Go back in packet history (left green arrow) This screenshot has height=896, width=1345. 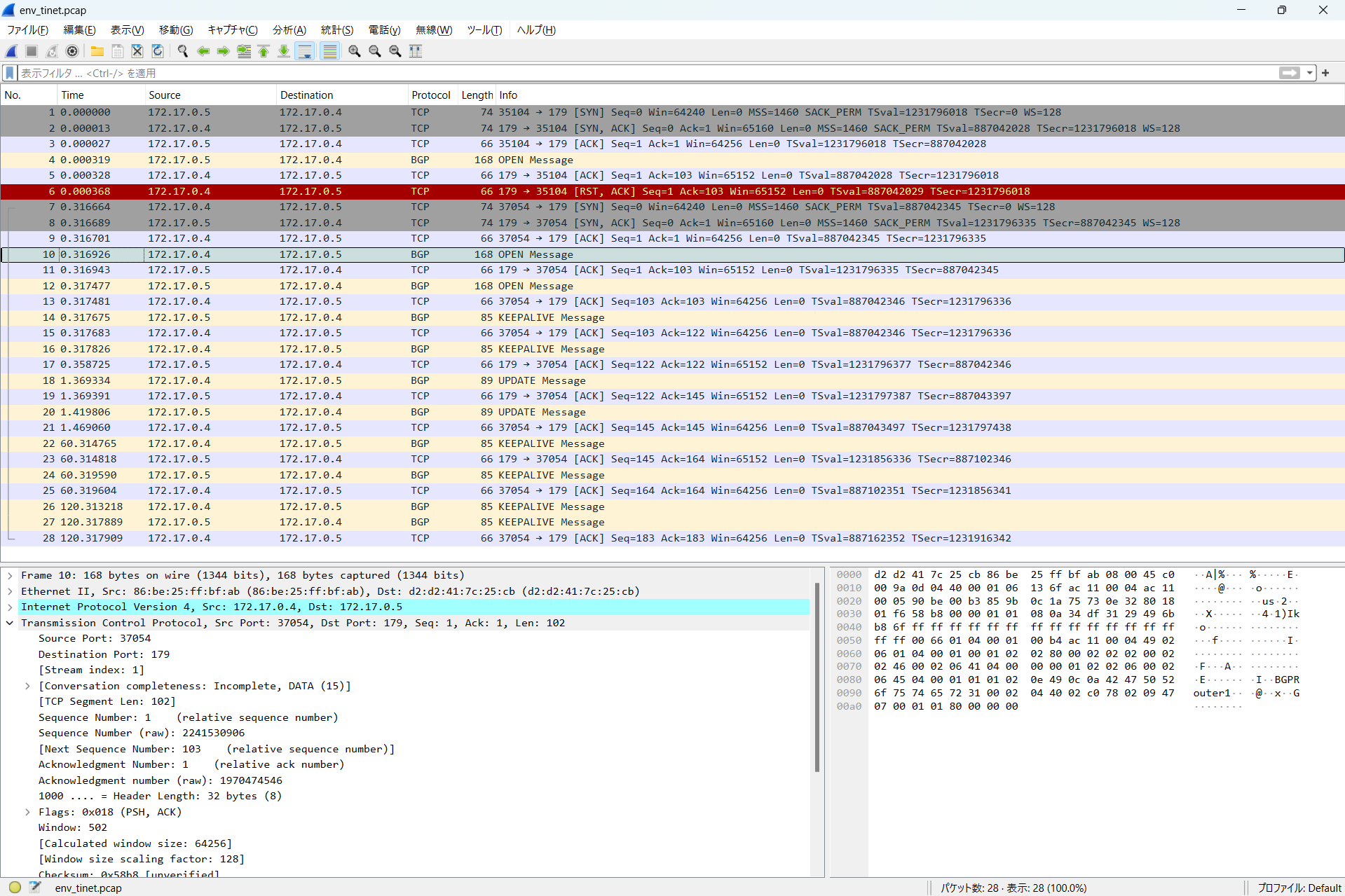click(x=203, y=51)
